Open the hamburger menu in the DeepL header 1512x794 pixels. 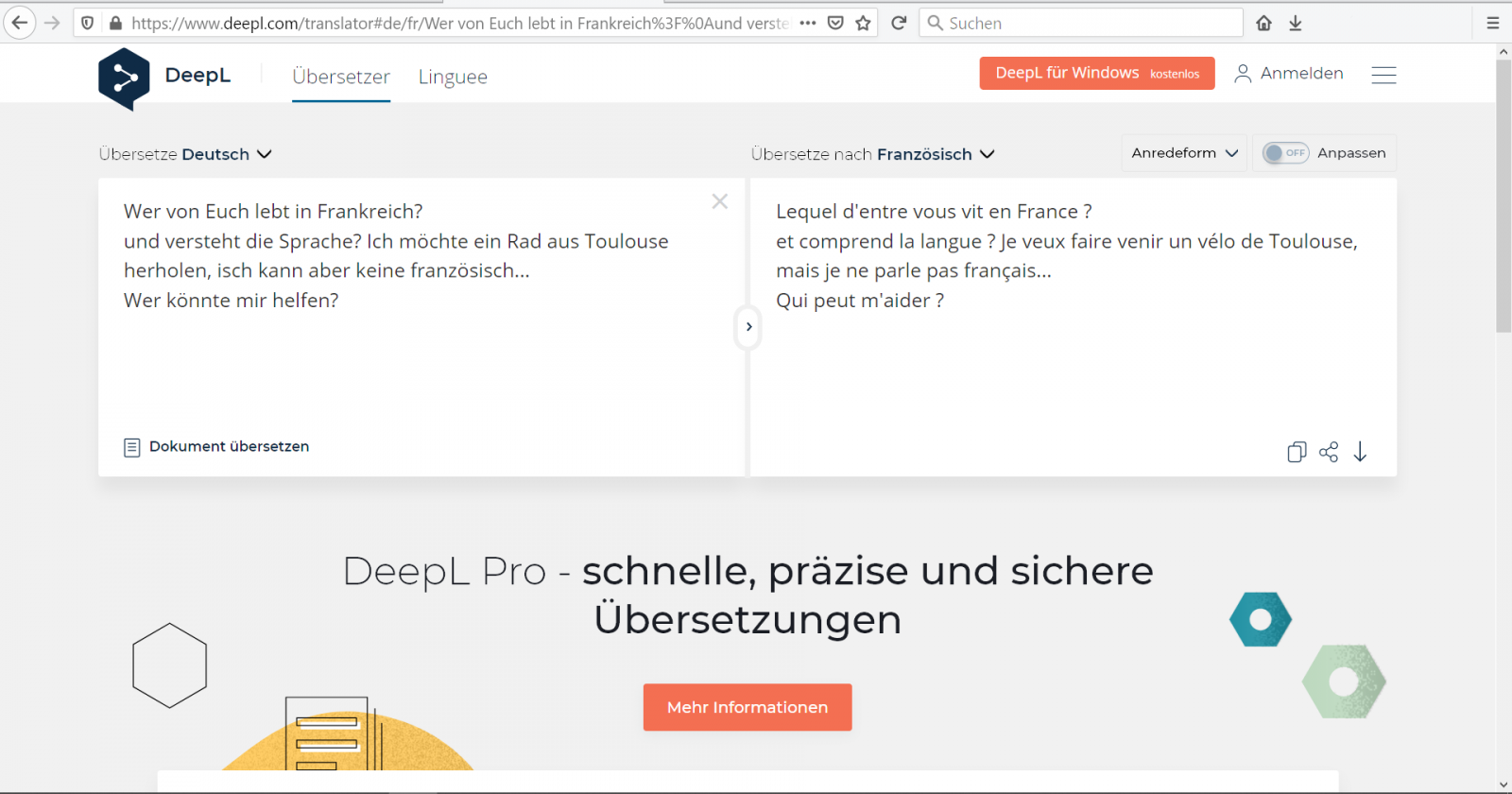tap(1383, 75)
